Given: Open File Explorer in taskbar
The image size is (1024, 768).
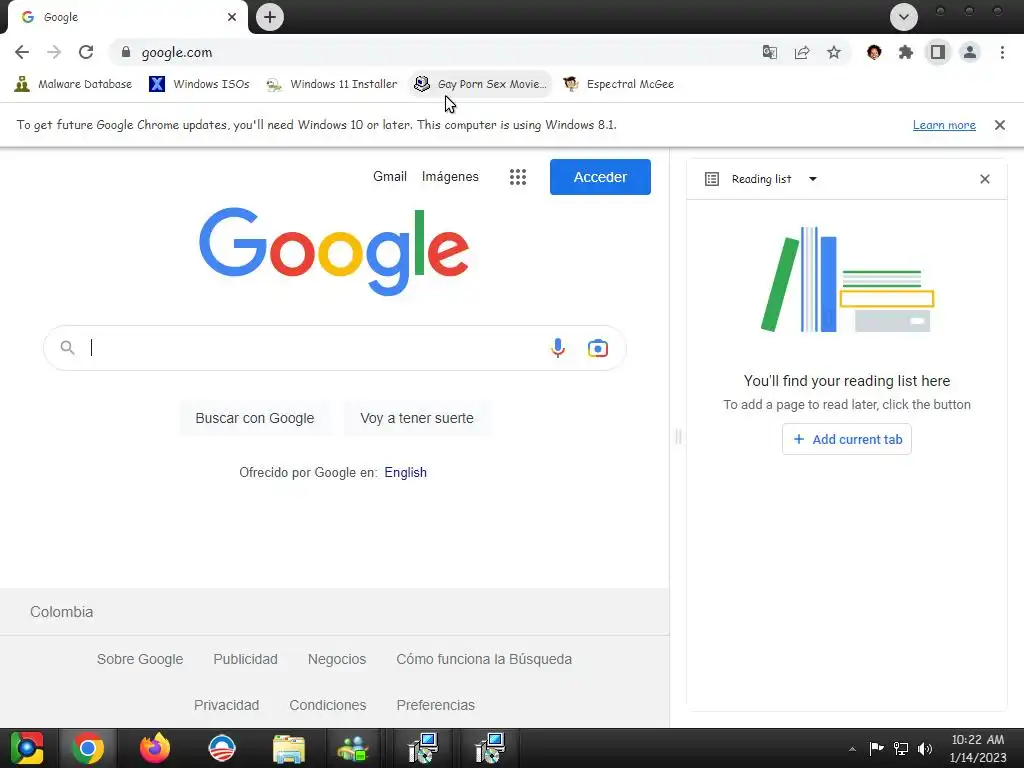Looking at the screenshot, I should pos(289,748).
